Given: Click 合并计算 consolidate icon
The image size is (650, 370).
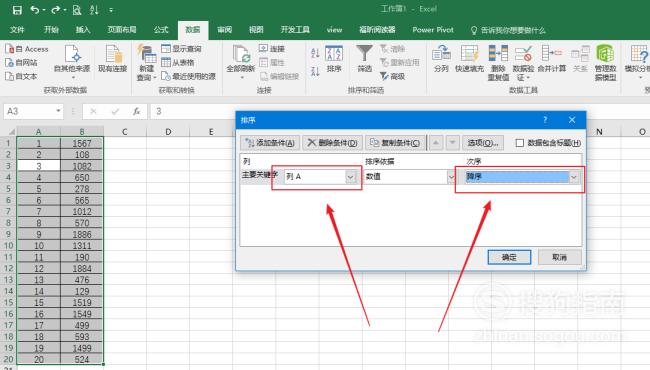Looking at the screenshot, I should point(552,59).
